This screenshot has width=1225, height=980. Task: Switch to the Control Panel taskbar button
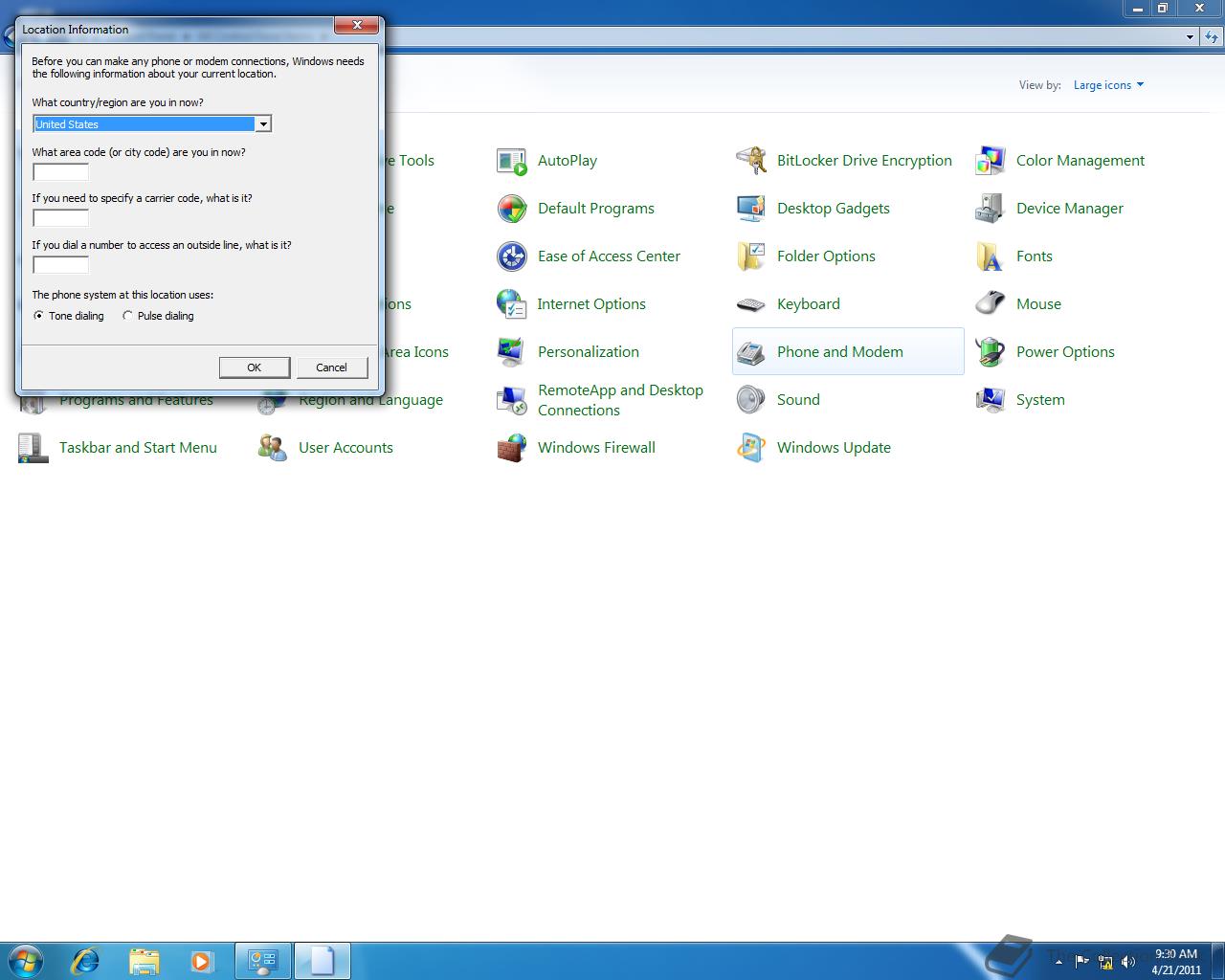coord(263,960)
